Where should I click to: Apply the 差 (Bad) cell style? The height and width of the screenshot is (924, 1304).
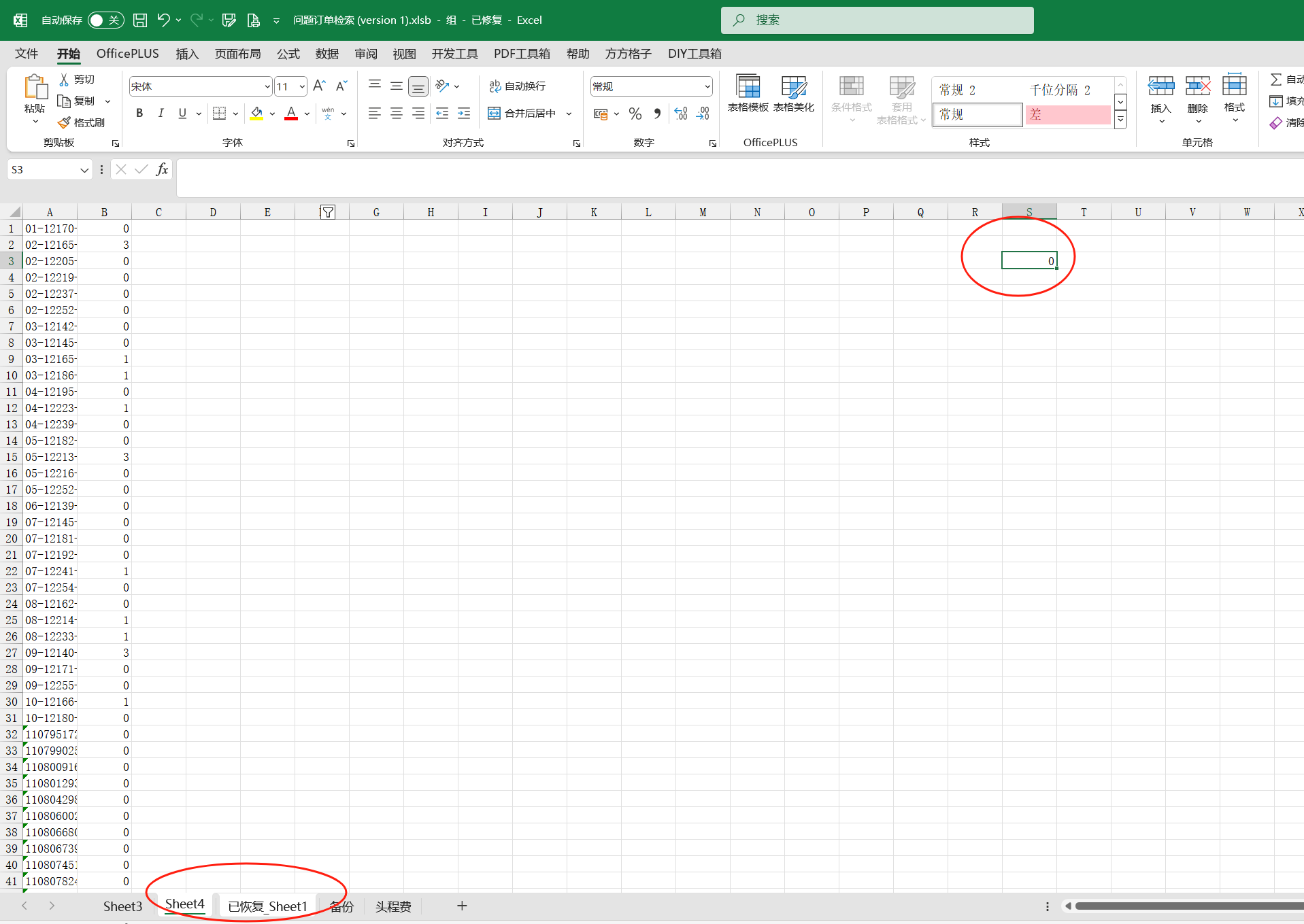tap(1067, 114)
